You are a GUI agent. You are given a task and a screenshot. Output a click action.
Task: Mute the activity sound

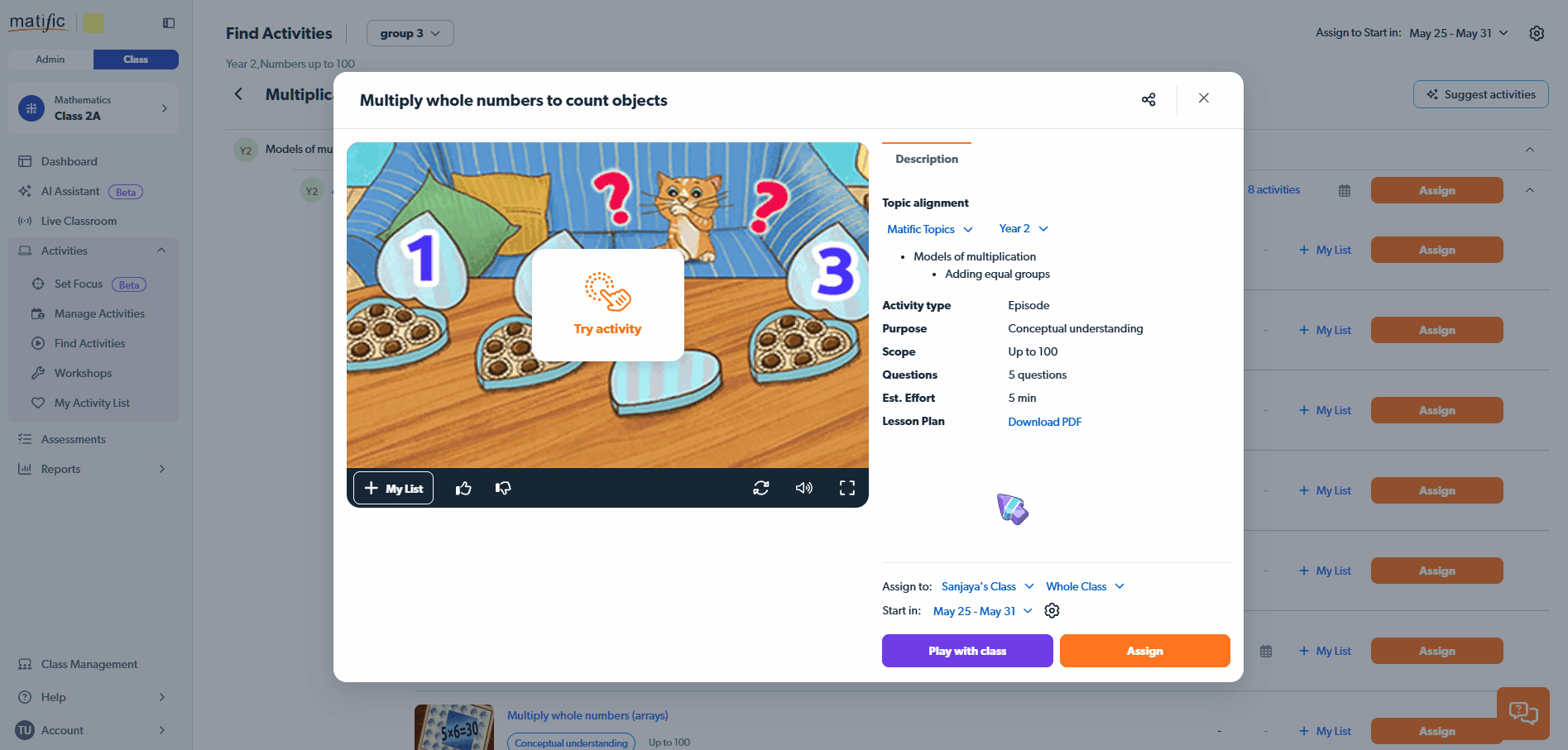tap(804, 489)
